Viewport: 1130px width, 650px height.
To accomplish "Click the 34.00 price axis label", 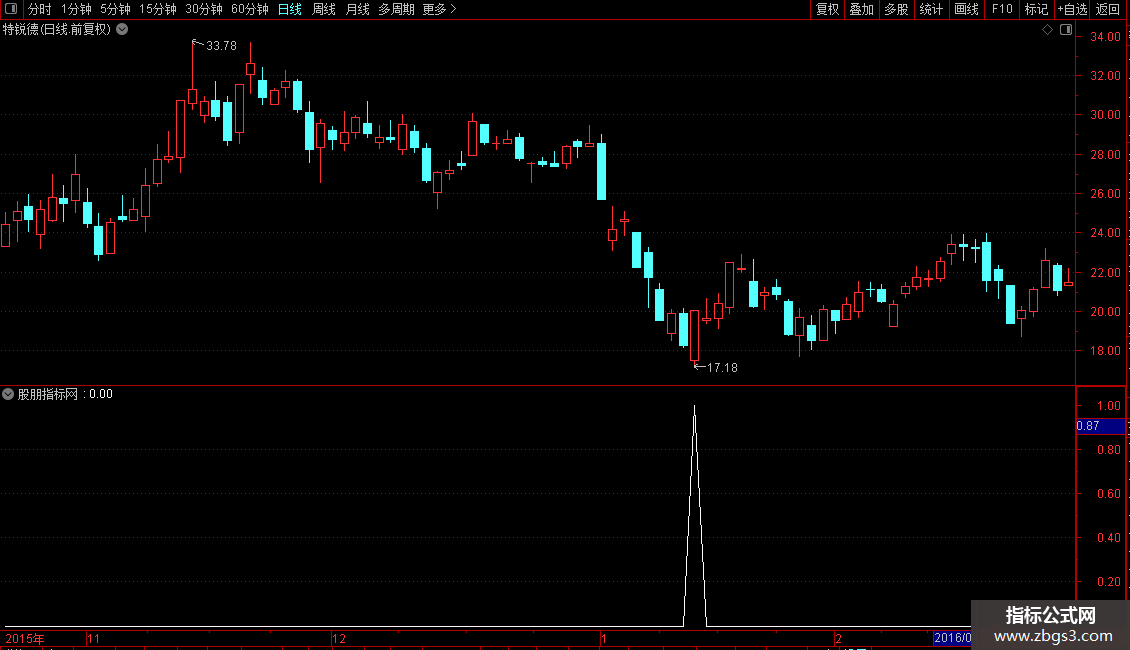I will [1105, 37].
